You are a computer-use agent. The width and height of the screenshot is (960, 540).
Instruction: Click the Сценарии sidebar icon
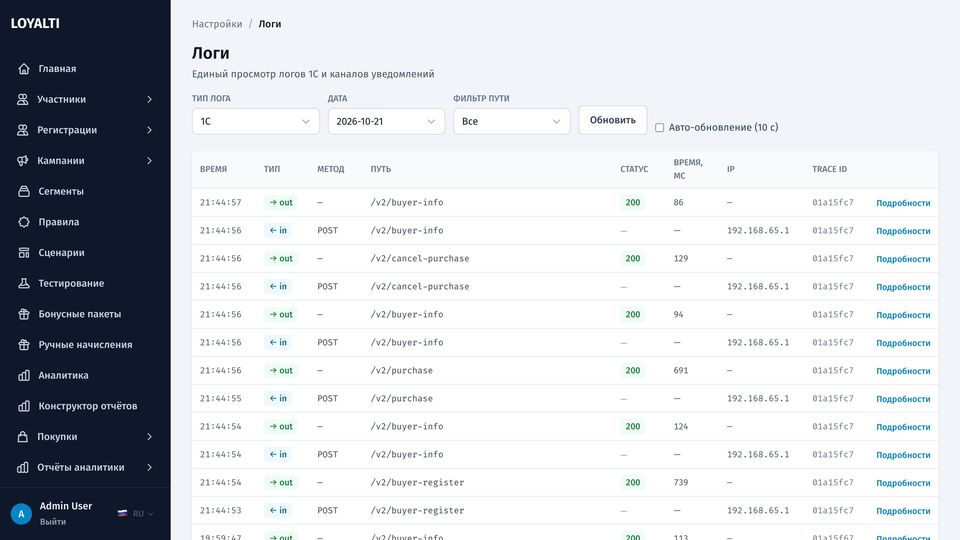point(24,252)
